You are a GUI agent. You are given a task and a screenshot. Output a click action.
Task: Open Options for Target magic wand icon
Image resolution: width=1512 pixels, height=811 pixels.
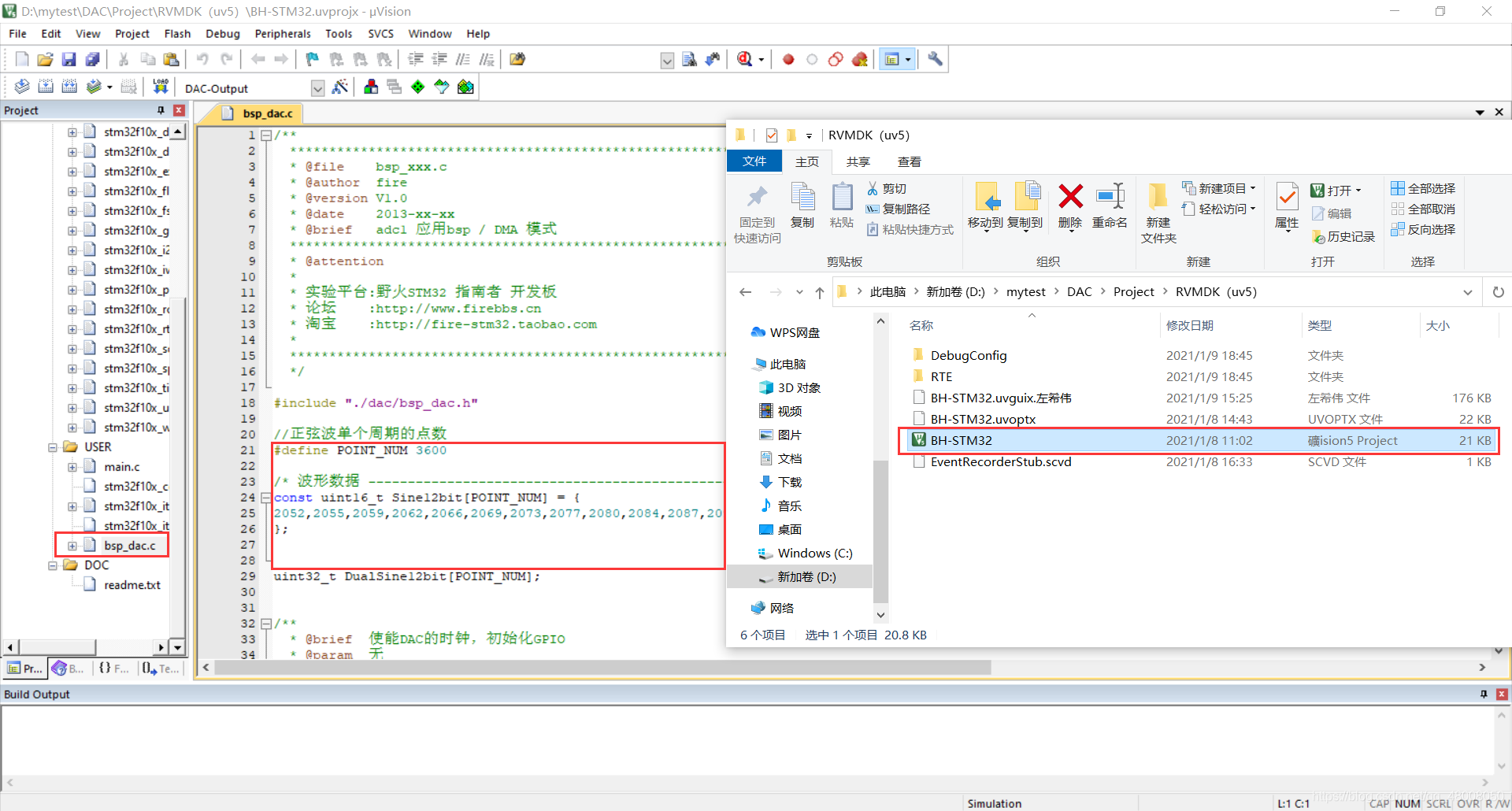(340, 87)
